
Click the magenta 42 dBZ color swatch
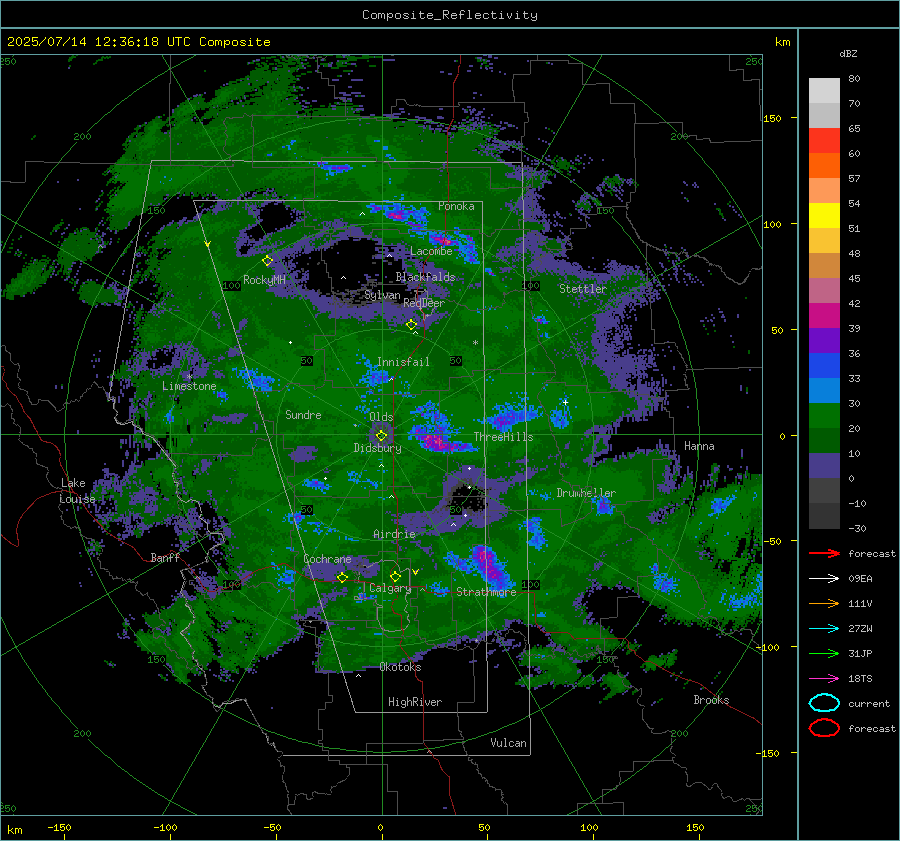(824, 315)
